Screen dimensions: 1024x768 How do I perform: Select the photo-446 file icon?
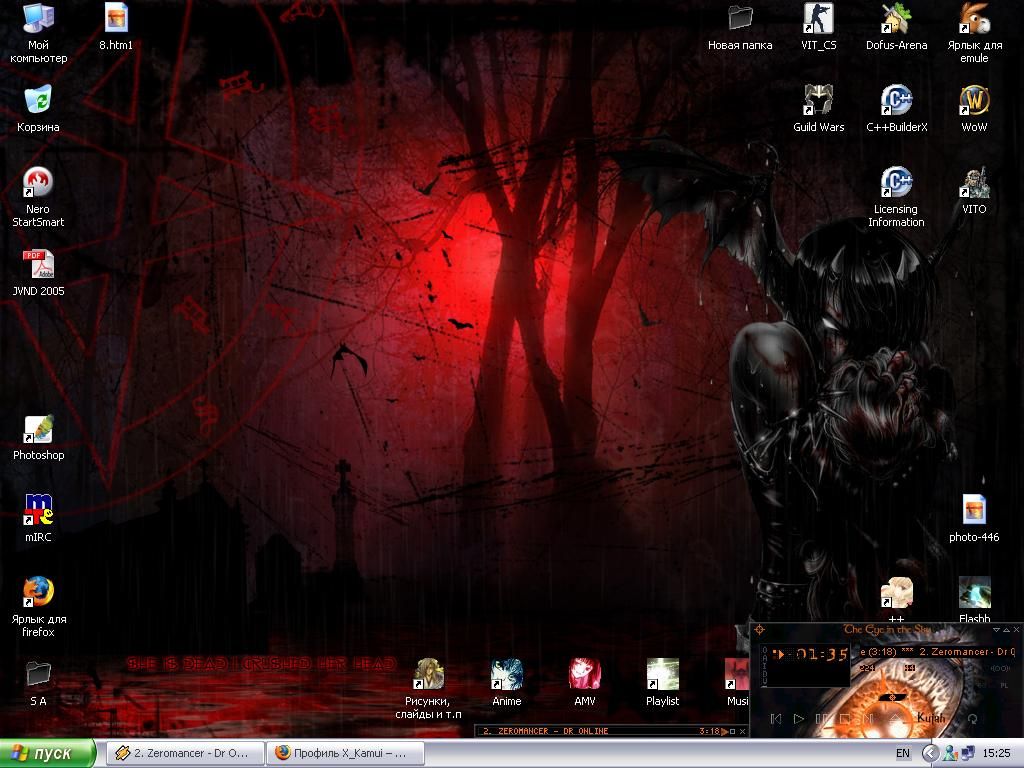point(974,519)
